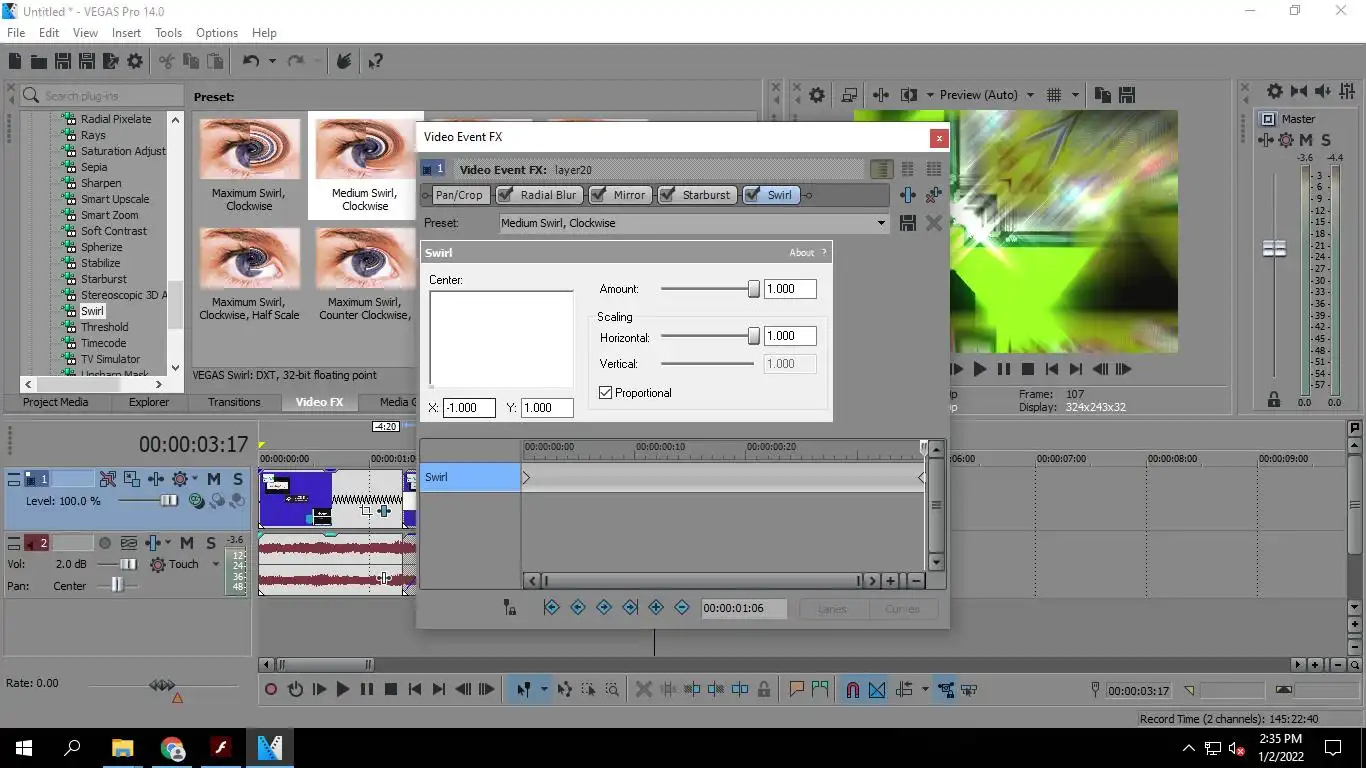
Task: Adjust Master volume fader
Action: pyautogui.click(x=1274, y=248)
